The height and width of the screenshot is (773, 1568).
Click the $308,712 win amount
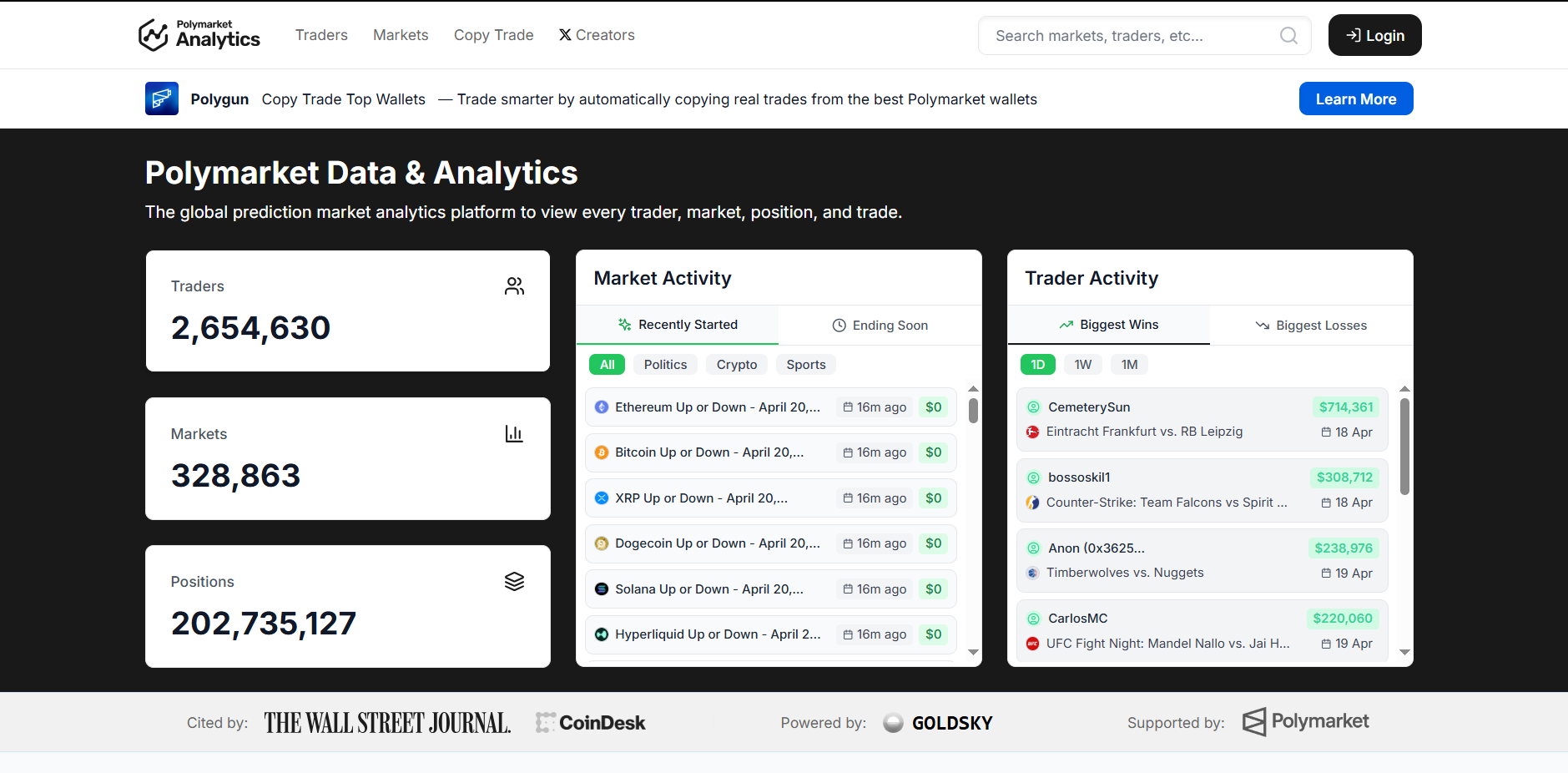coord(1344,477)
